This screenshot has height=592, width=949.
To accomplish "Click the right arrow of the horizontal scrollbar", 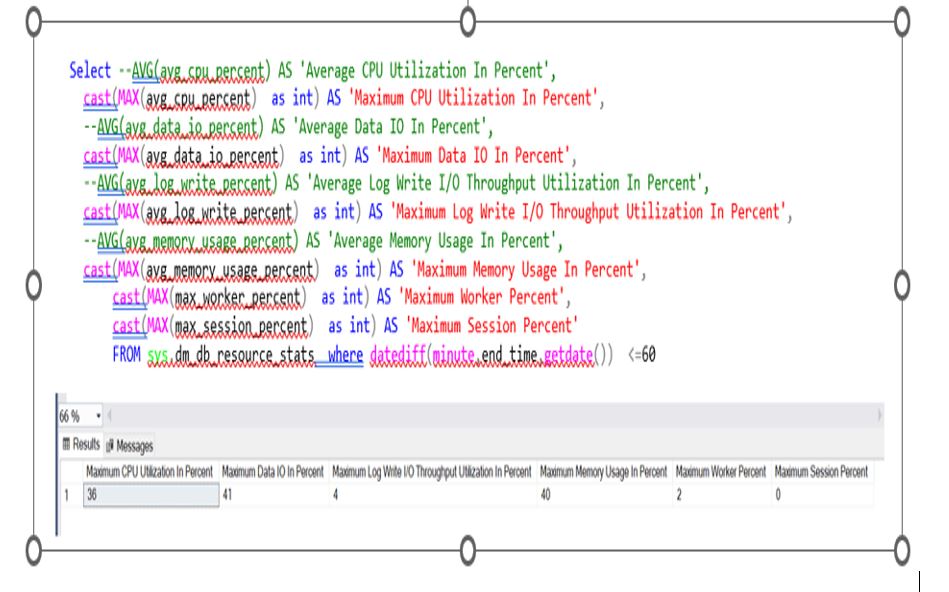I will tap(879, 415).
